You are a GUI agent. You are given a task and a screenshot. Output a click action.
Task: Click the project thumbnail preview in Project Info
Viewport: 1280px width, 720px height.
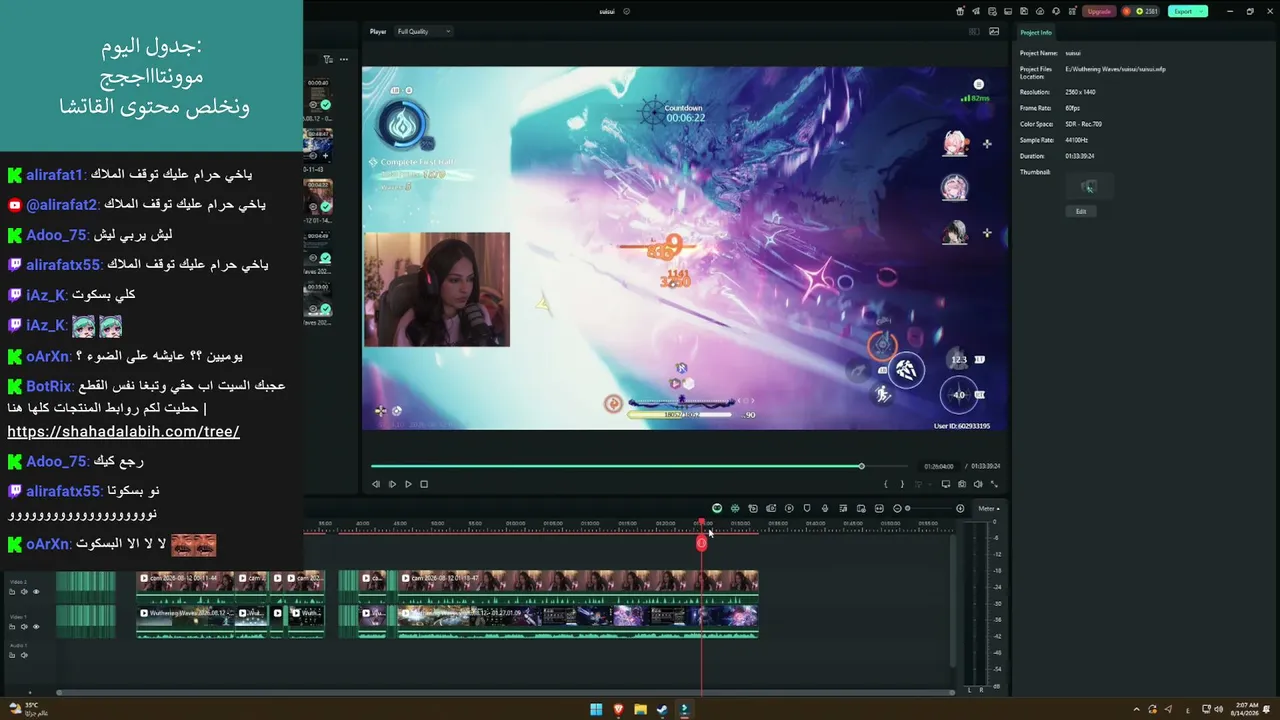1088,186
